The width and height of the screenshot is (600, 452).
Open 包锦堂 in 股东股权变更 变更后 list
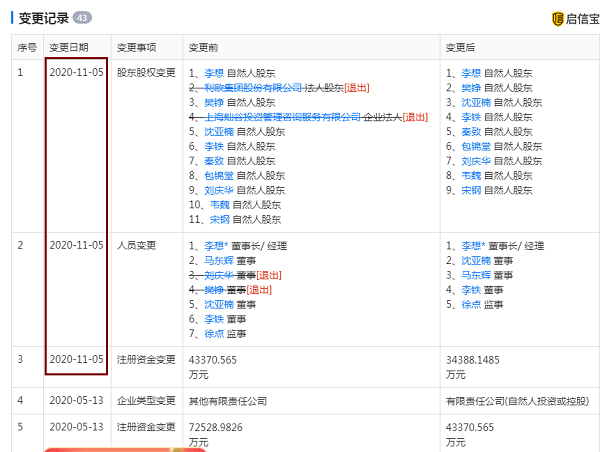pos(476,146)
